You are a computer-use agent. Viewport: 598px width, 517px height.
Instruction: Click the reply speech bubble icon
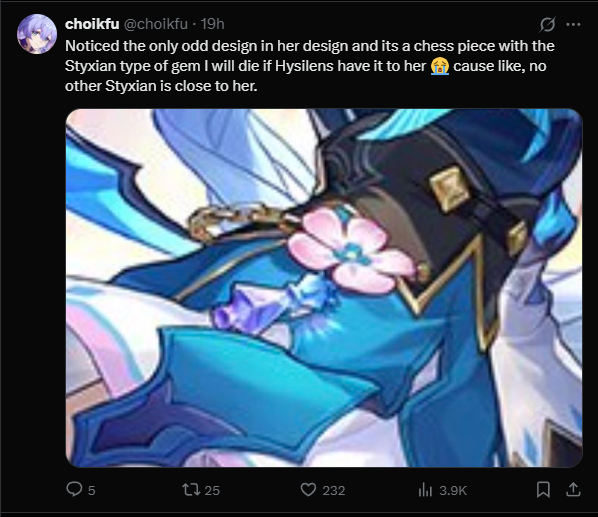tap(74, 489)
